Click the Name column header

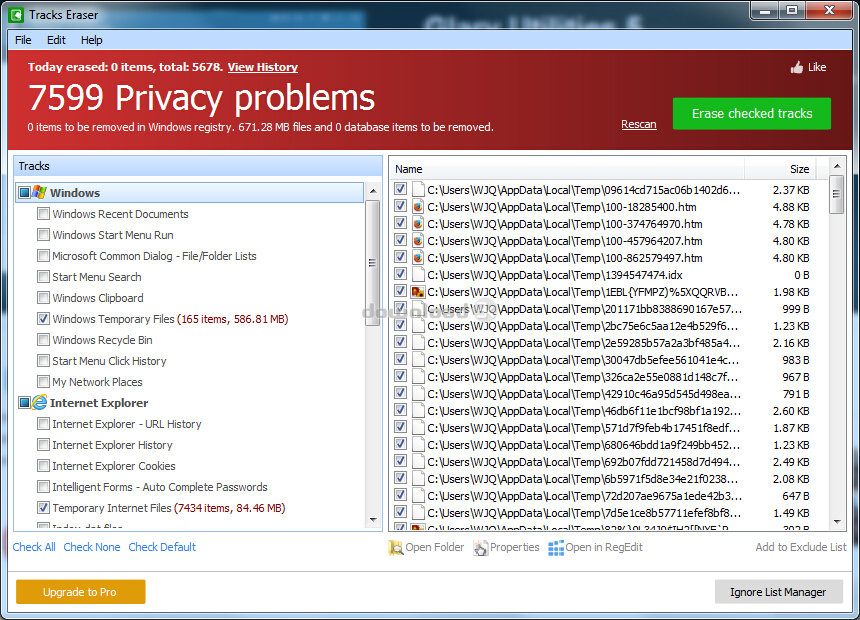[x=568, y=169]
